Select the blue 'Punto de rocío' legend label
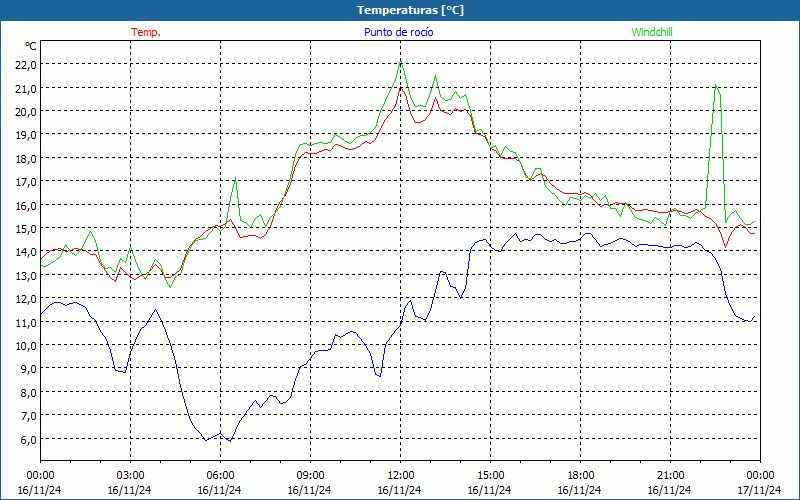Viewport: 800px width, 500px height. (398, 32)
